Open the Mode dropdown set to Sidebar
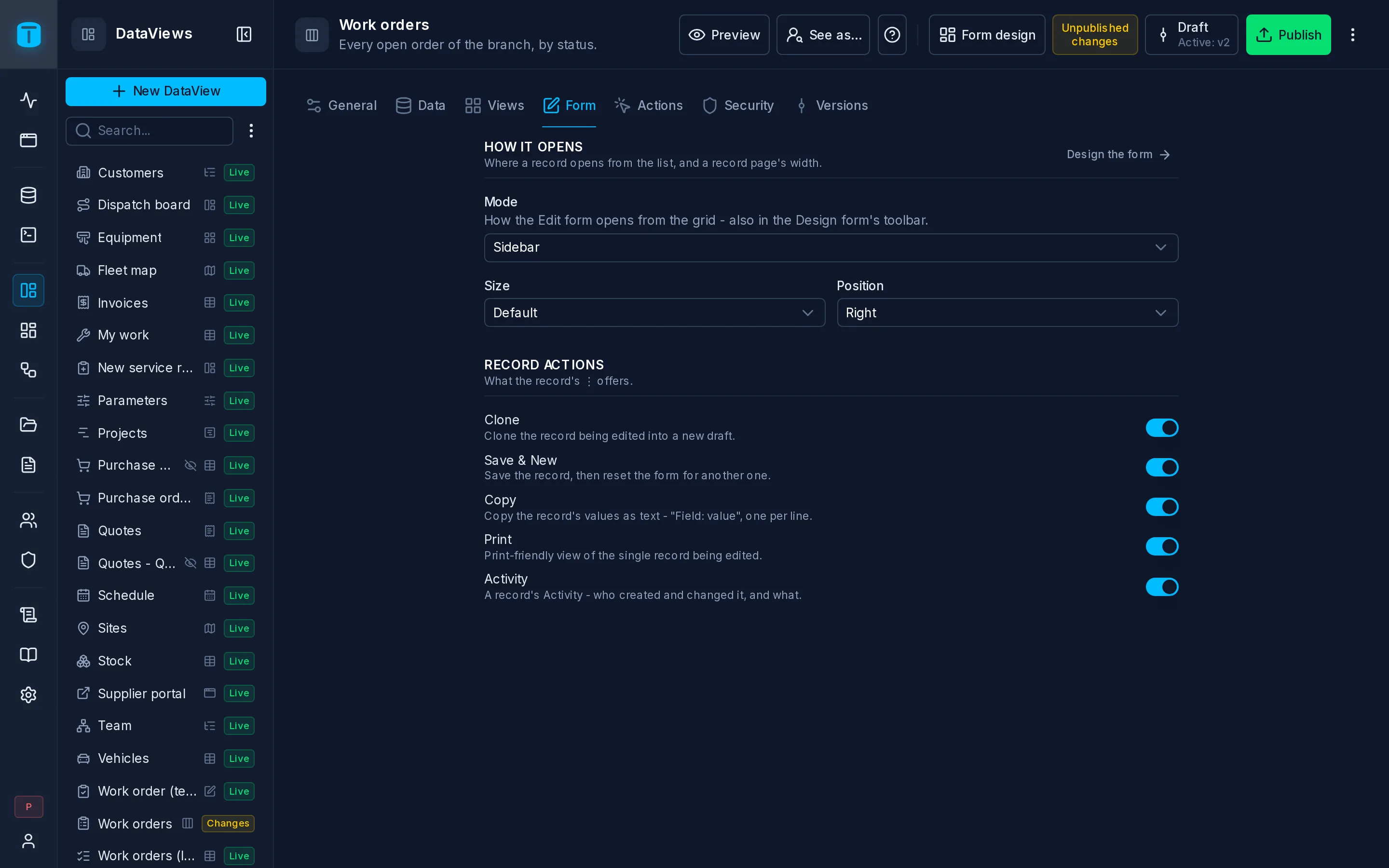Image resolution: width=1389 pixels, height=868 pixels. [831, 247]
